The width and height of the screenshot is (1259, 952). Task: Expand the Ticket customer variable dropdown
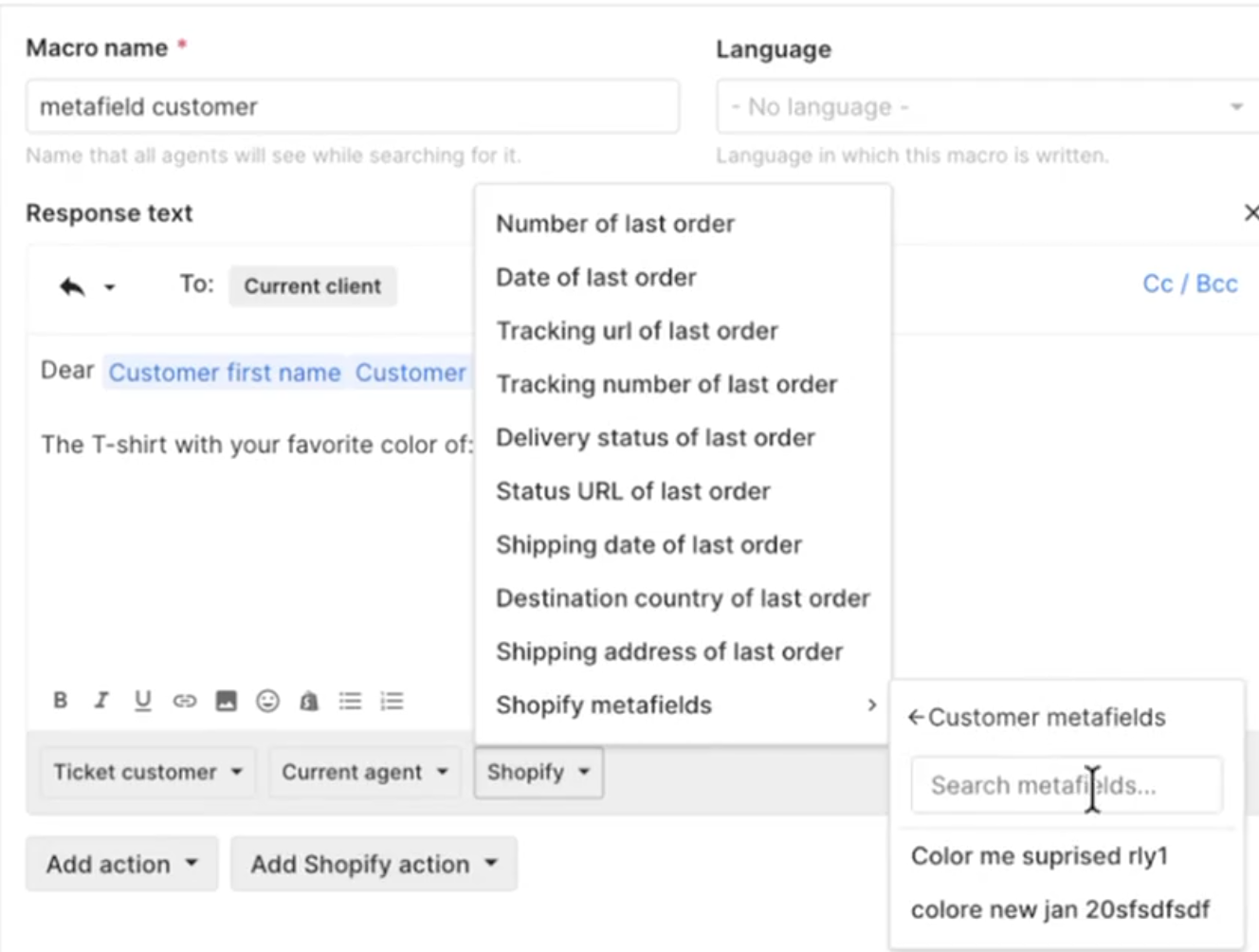147,773
